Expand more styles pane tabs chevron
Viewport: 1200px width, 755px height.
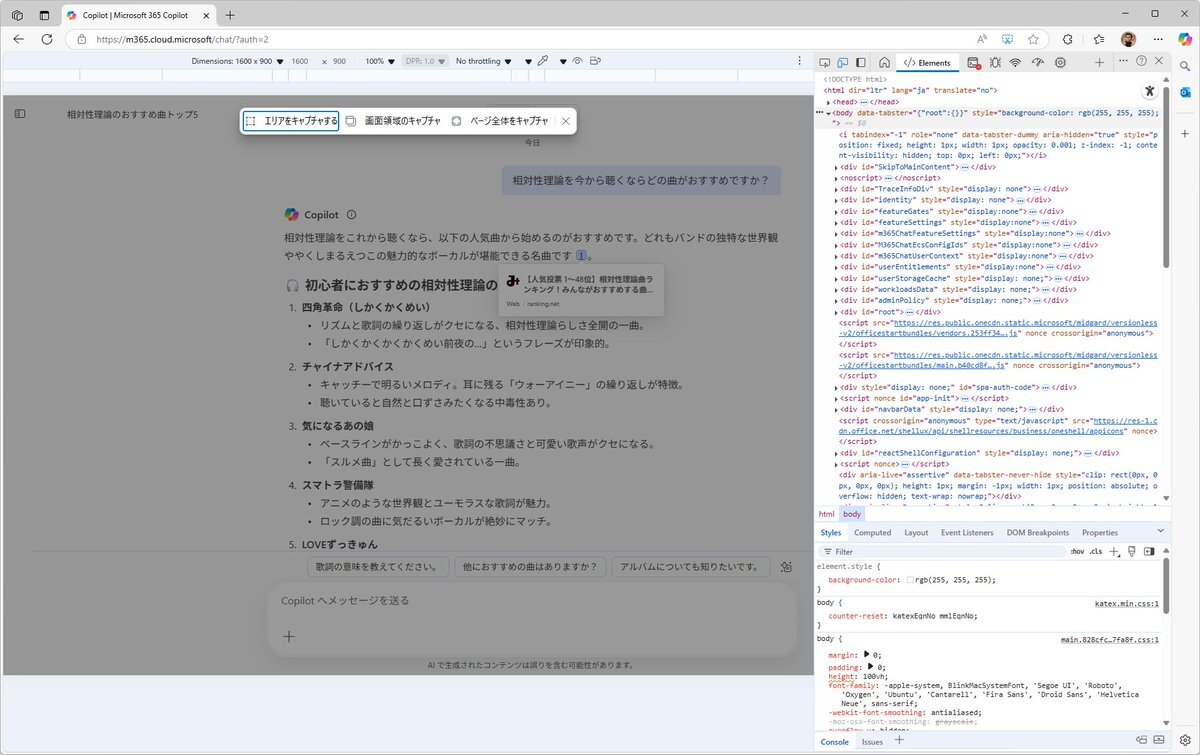(1160, 531)
